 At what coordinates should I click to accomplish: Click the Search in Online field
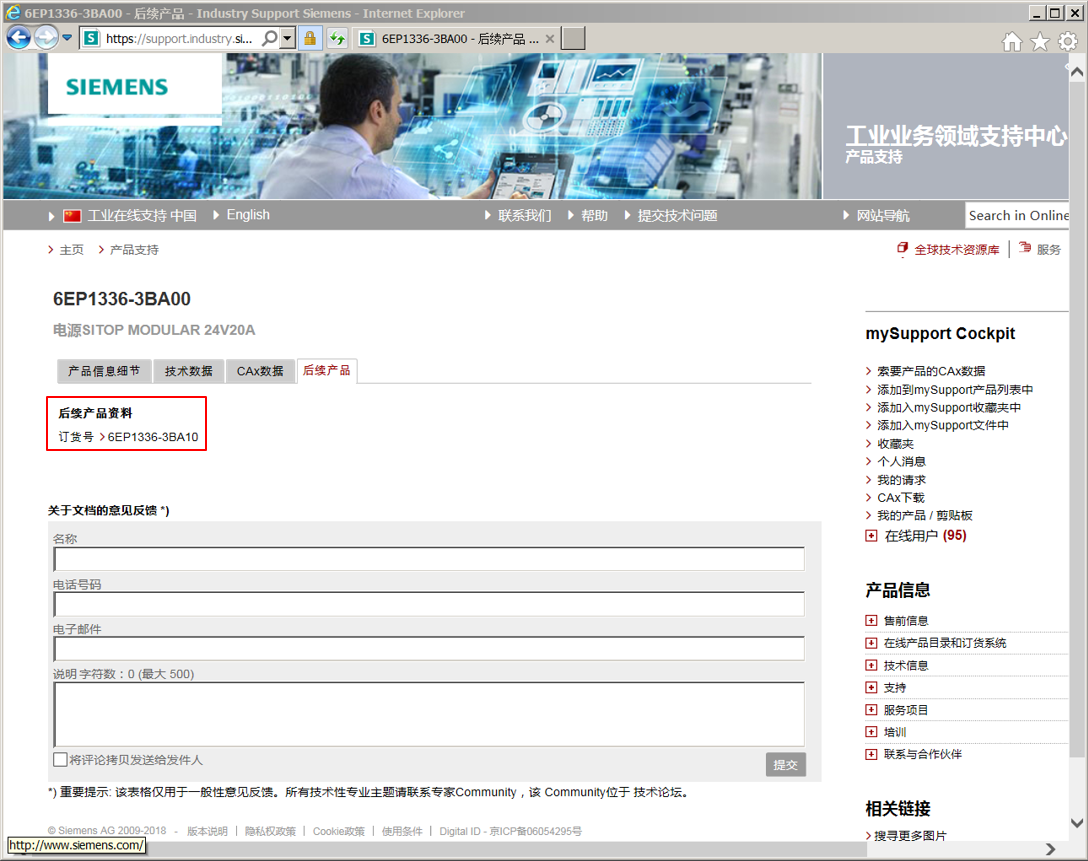click(x=1017, y=215)
